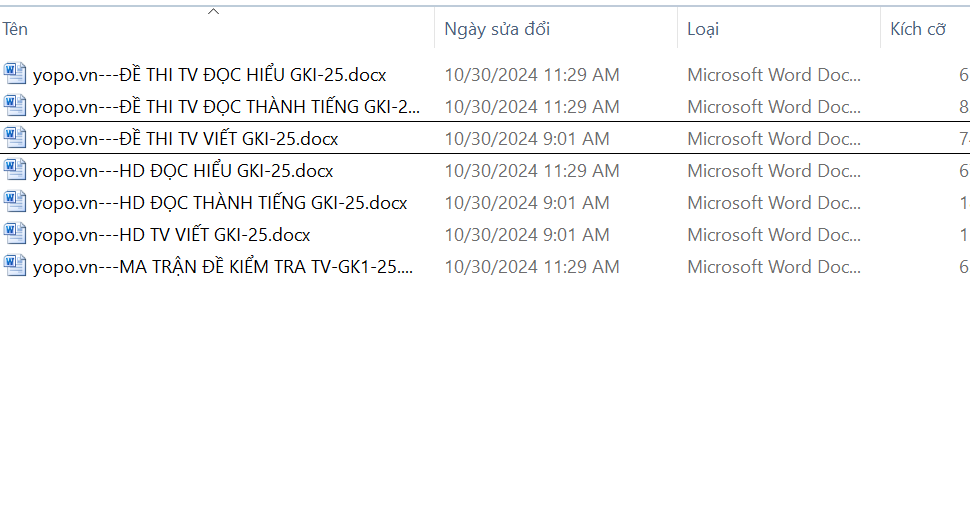The height and width of the screenshot is (517, 970).
Task: Sort files by Loại column header
Action: pos(703,29)
